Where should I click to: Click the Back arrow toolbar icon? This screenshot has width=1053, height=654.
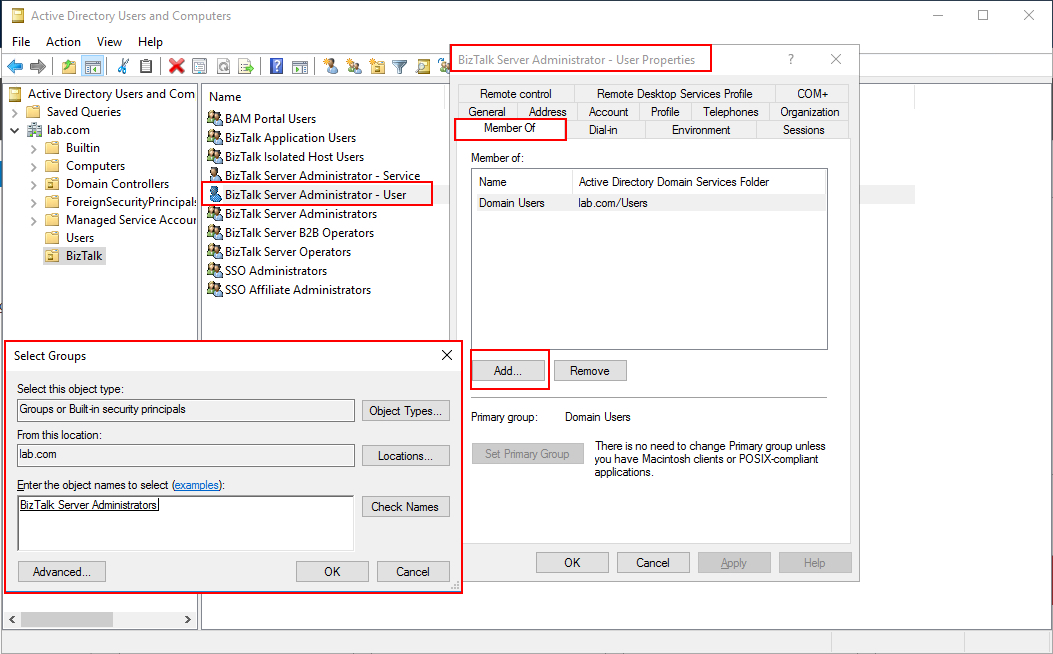tap(15, 66)
